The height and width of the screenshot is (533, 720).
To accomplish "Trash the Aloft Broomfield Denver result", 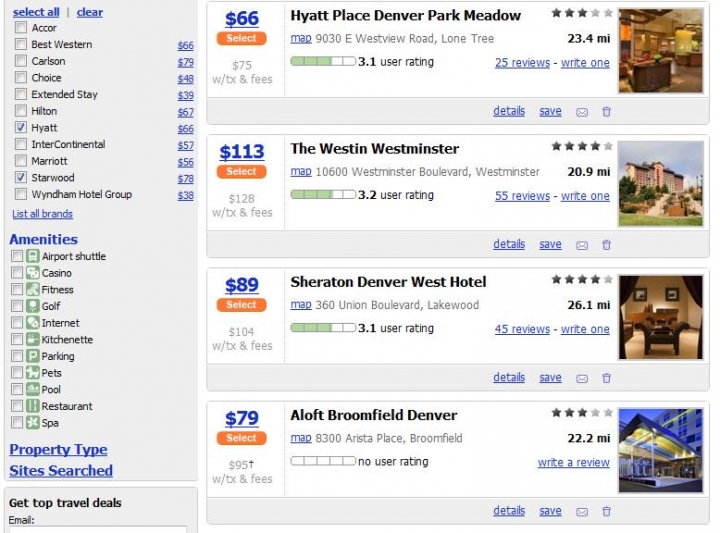I will pyautogui.click(x=607, y=511).
